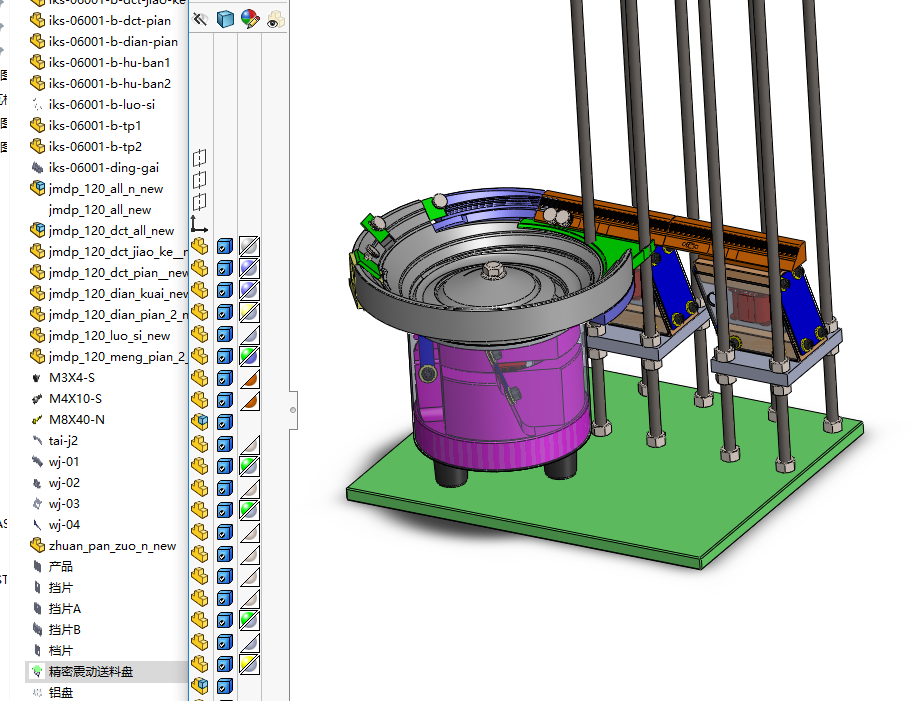916x701 pixels.
Task: Click the panel splitter collapse handle
Action: point(292,409)
